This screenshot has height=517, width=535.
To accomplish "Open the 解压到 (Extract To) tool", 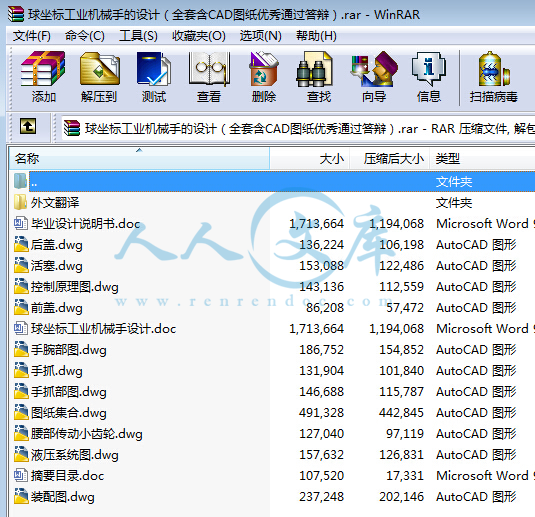I will pos(99,77).
